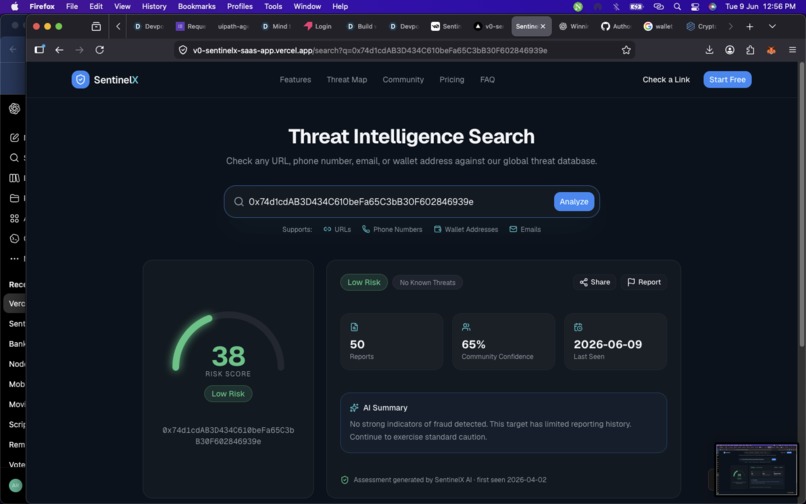806x504 pixels.
Task: Click the Apple menu logo
Action: coord(14,7)
